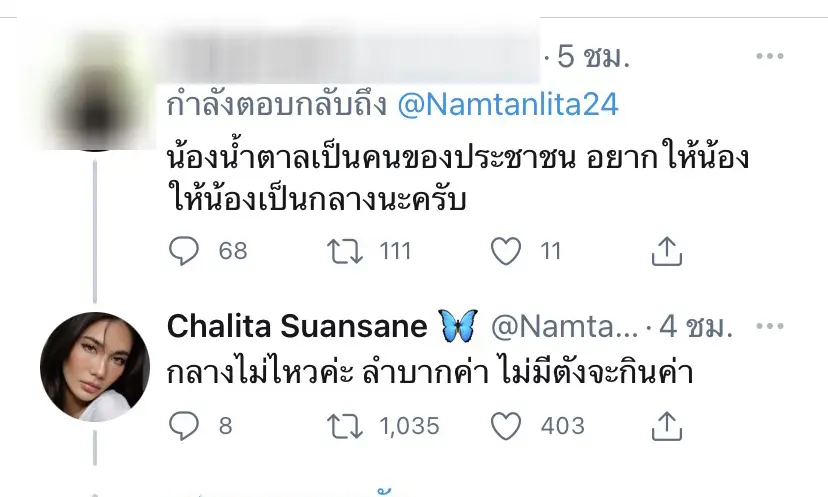
Task: Open more options on first tweet
Action: coord(772,55)
